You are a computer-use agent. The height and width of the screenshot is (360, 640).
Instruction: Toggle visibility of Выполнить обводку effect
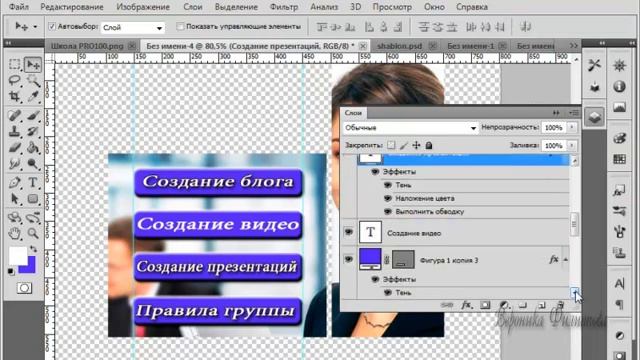coord(388,212)
